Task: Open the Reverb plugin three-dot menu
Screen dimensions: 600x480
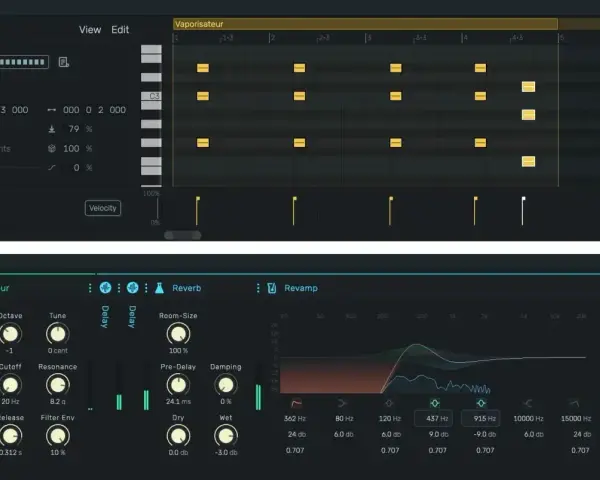Action: pyautogui.click(x=146, y=288)
